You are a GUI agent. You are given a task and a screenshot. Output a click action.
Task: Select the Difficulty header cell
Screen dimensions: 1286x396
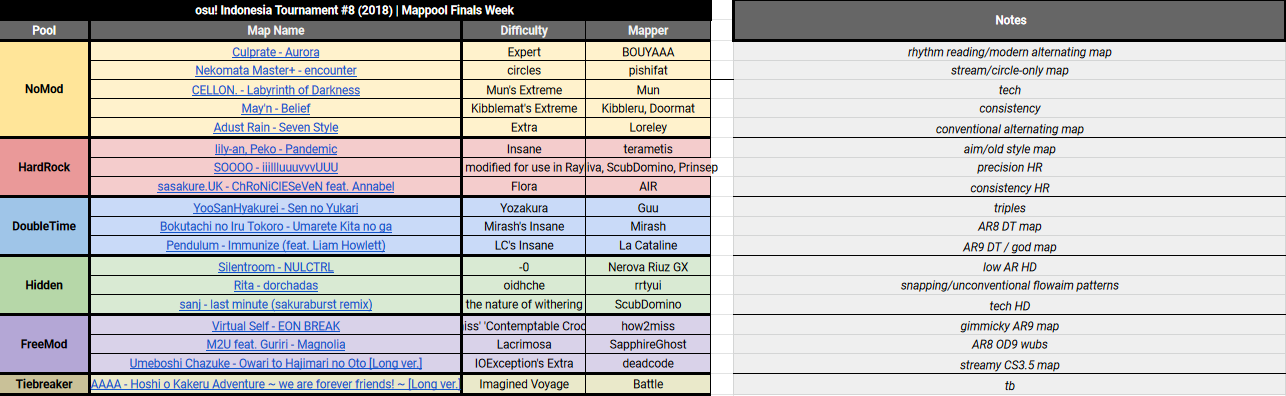[523, 30]
